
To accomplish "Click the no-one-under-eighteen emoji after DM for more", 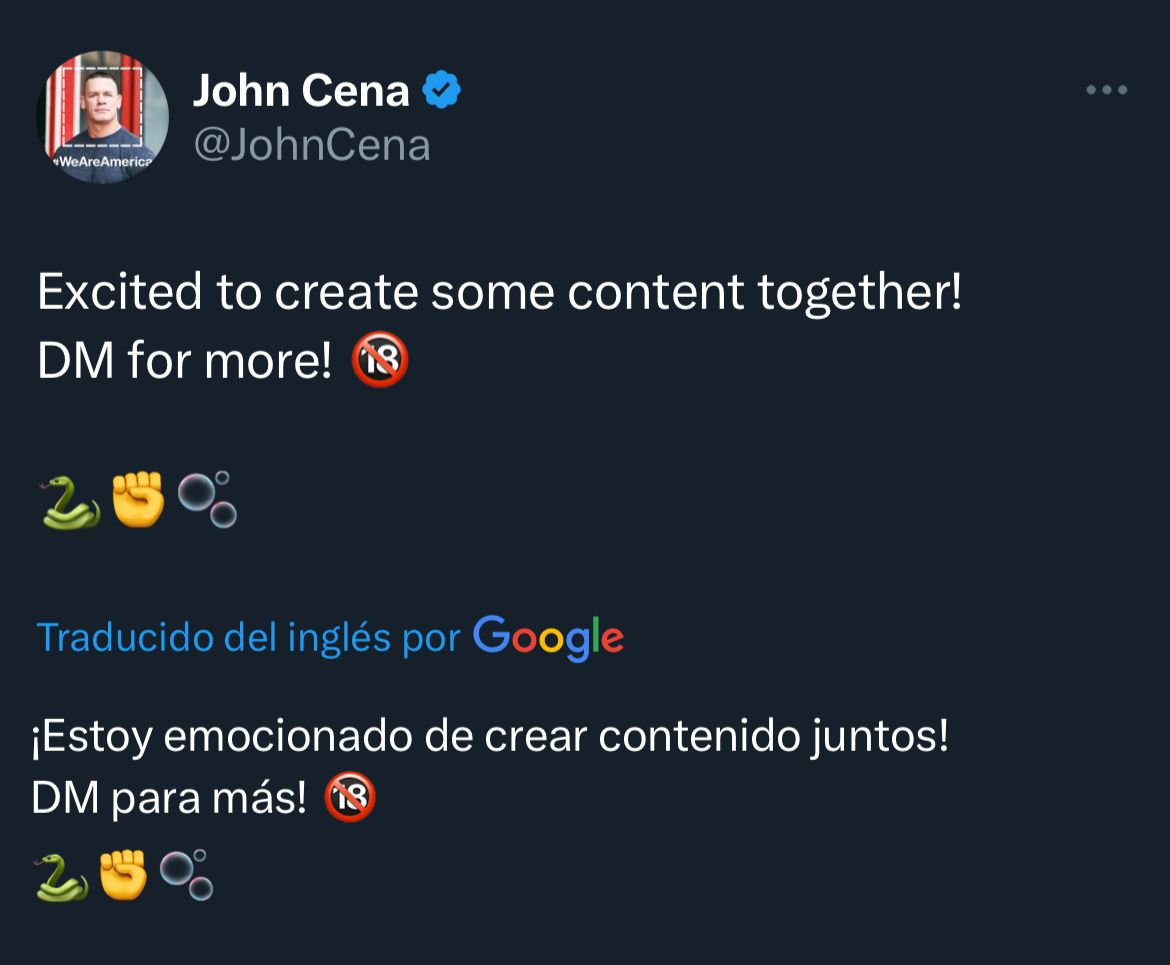I will point(380,360).
